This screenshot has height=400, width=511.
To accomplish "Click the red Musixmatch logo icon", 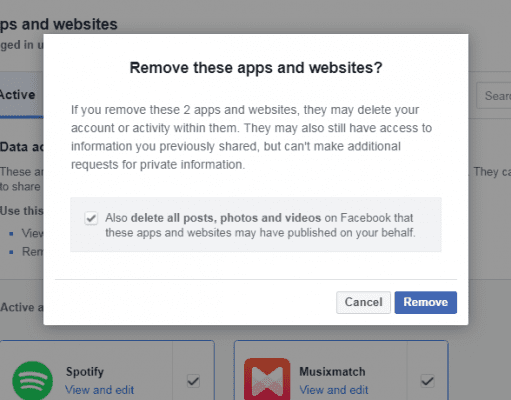I will pos(267,379).
